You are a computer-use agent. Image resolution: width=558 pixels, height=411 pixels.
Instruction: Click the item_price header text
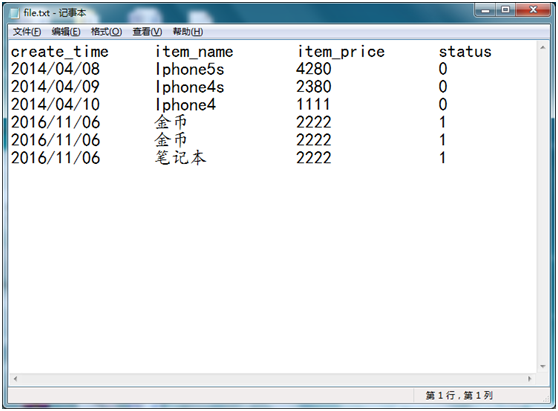click(341, 52)
